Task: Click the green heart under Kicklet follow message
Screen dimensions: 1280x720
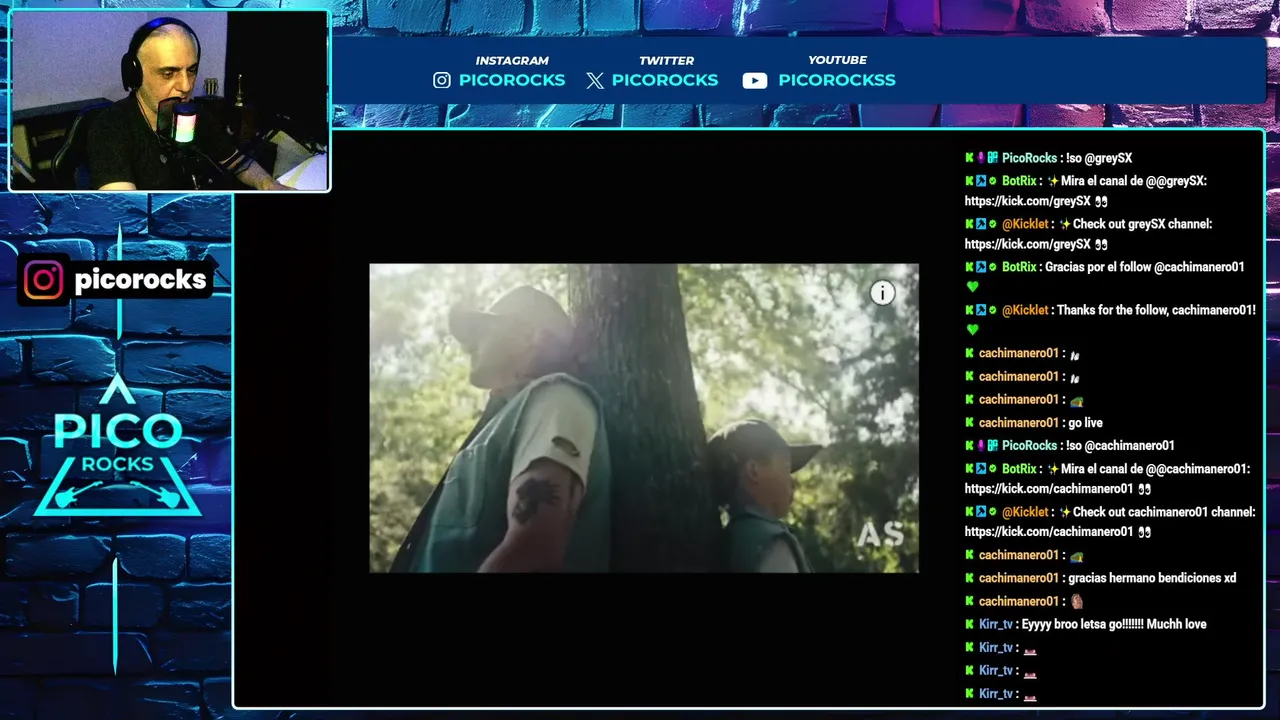Action: point(972,330)
